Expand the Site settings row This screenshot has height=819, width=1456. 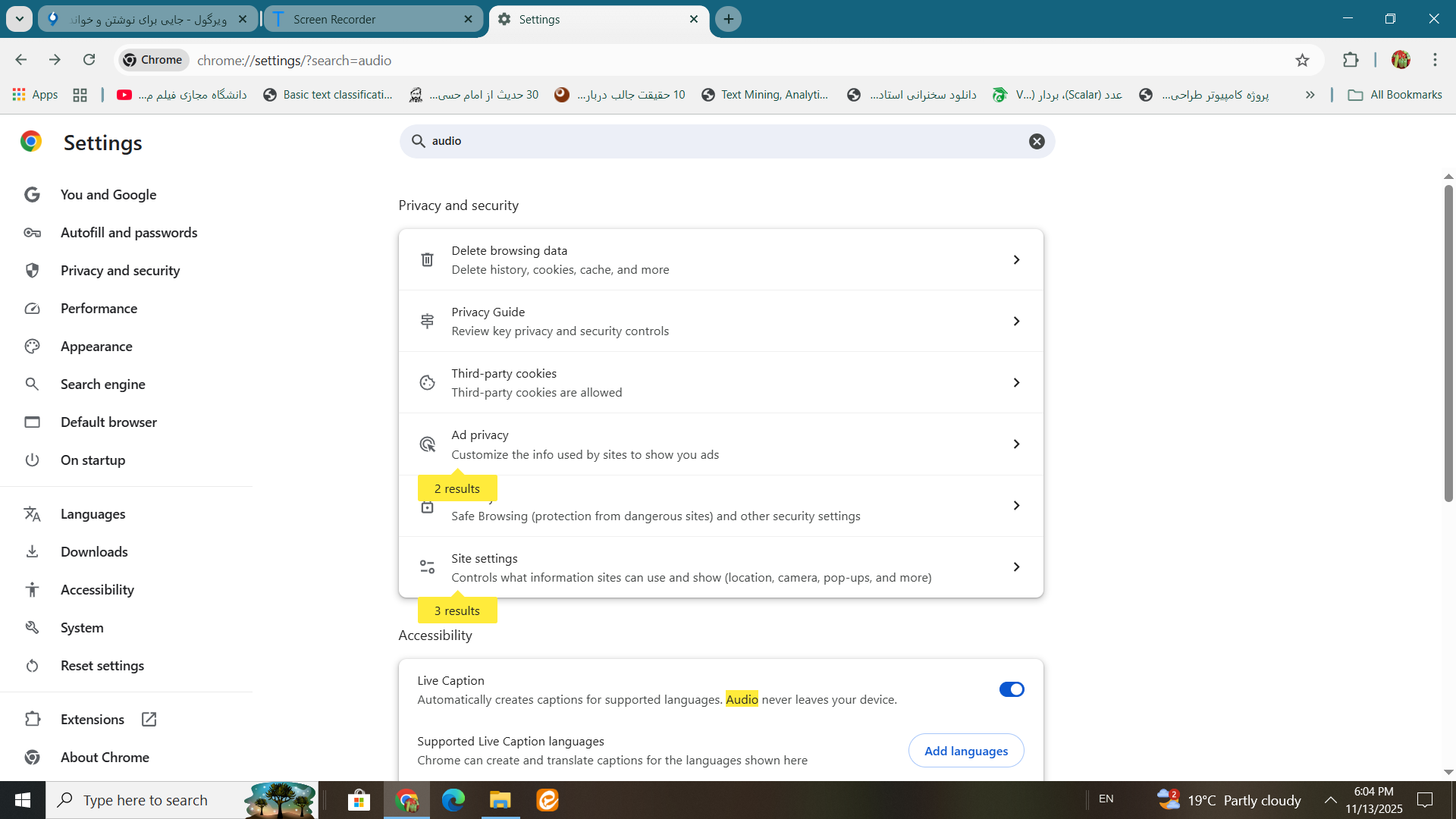(x=720, y=567)
